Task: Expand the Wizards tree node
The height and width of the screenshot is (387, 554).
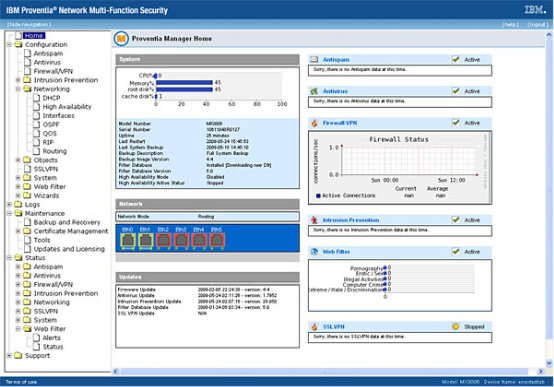Action: tap(18, 195)
